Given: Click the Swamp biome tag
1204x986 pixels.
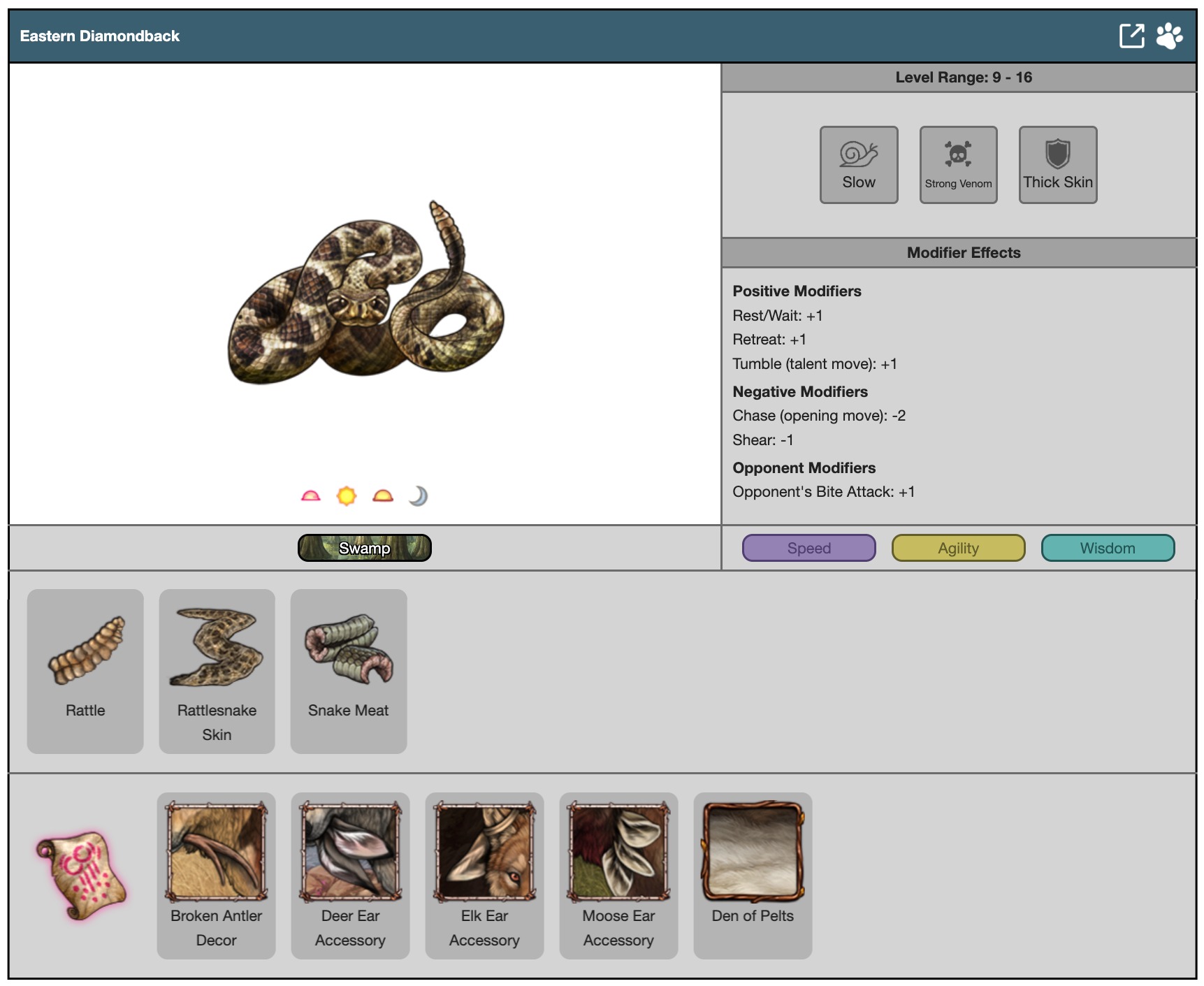Looking at the screenshot, I should (364, 548).
